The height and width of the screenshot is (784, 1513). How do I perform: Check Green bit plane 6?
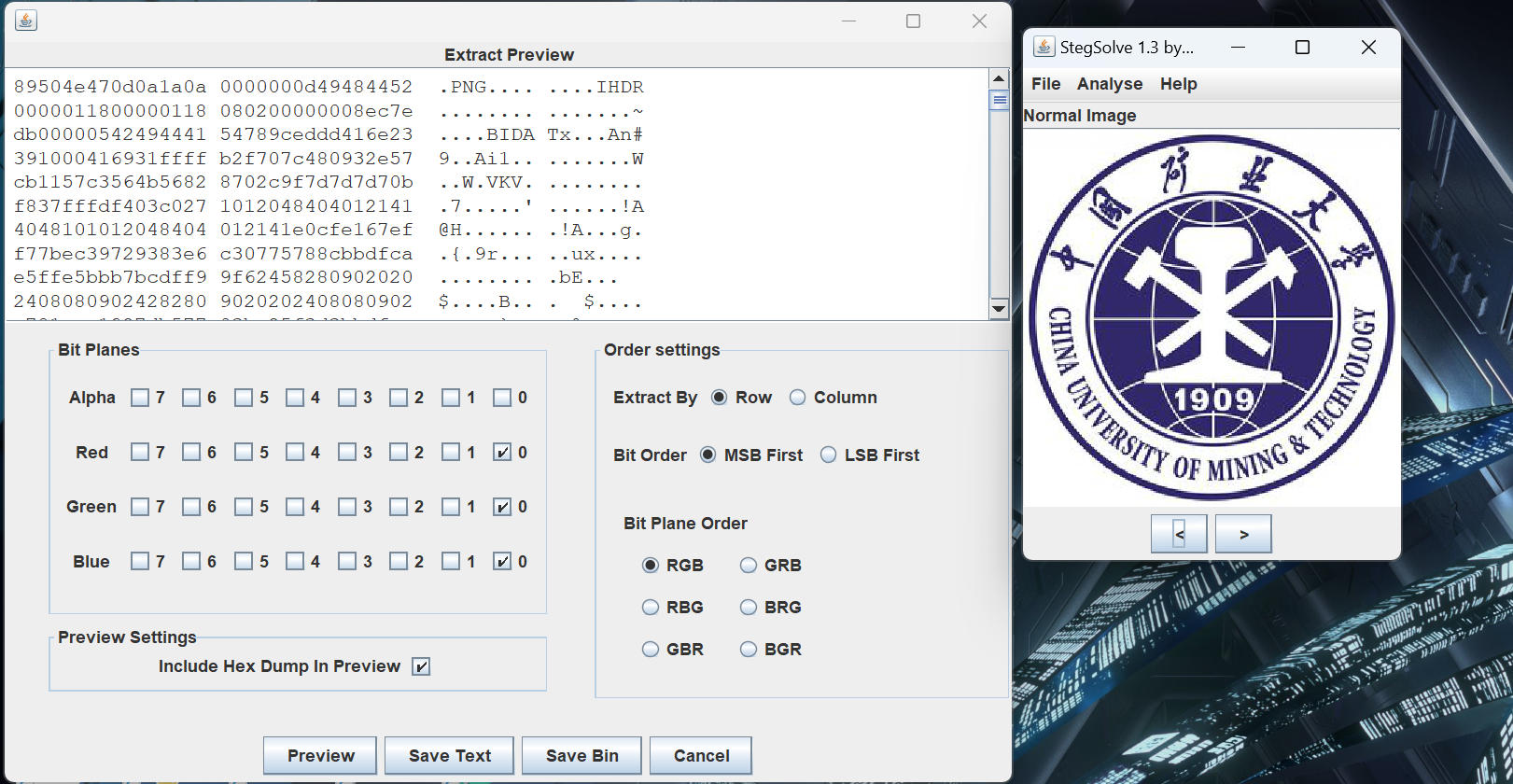(191, 507)
